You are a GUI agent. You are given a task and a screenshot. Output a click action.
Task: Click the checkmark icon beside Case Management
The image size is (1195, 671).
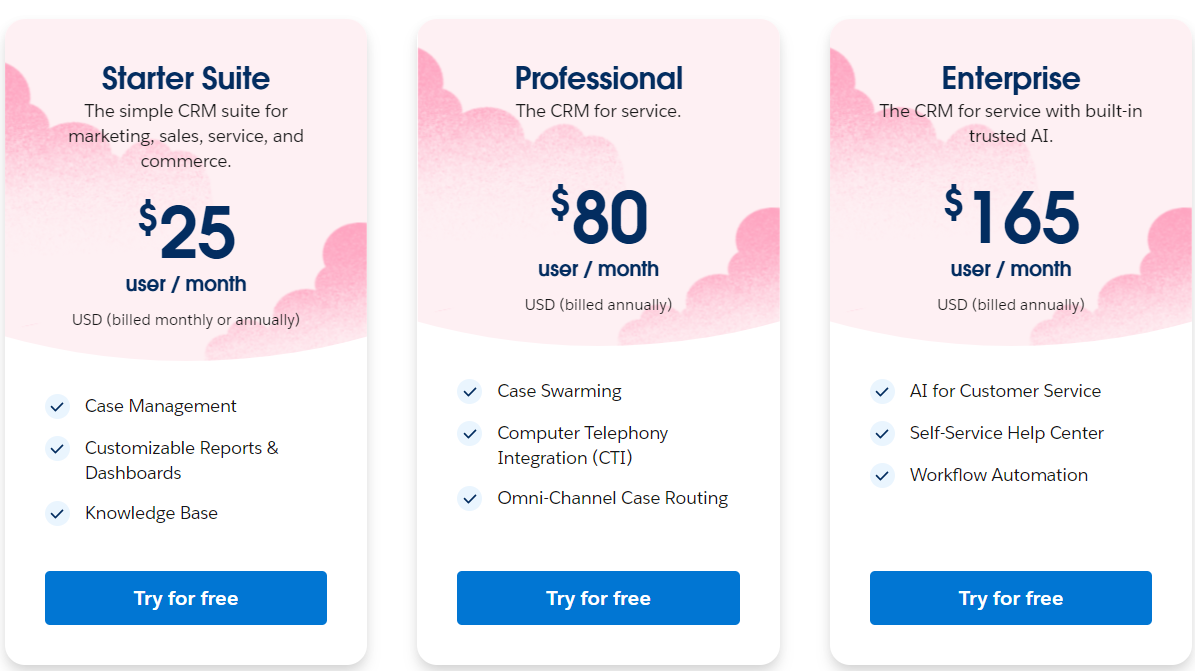pos(57,406)
